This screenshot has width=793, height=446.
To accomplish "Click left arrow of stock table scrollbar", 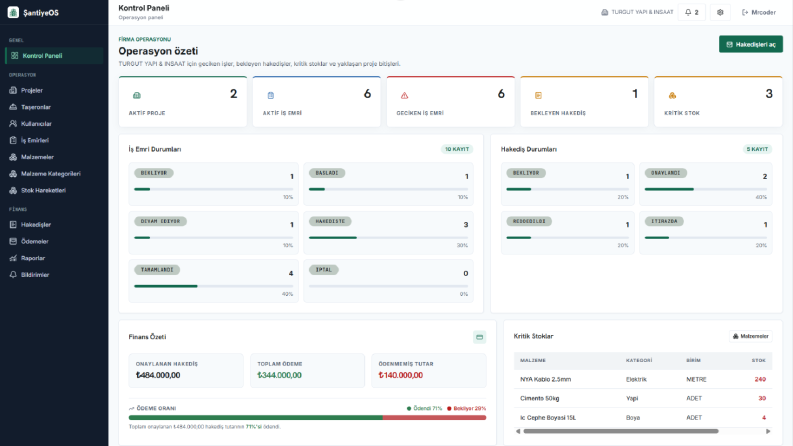I will [518, 431].
